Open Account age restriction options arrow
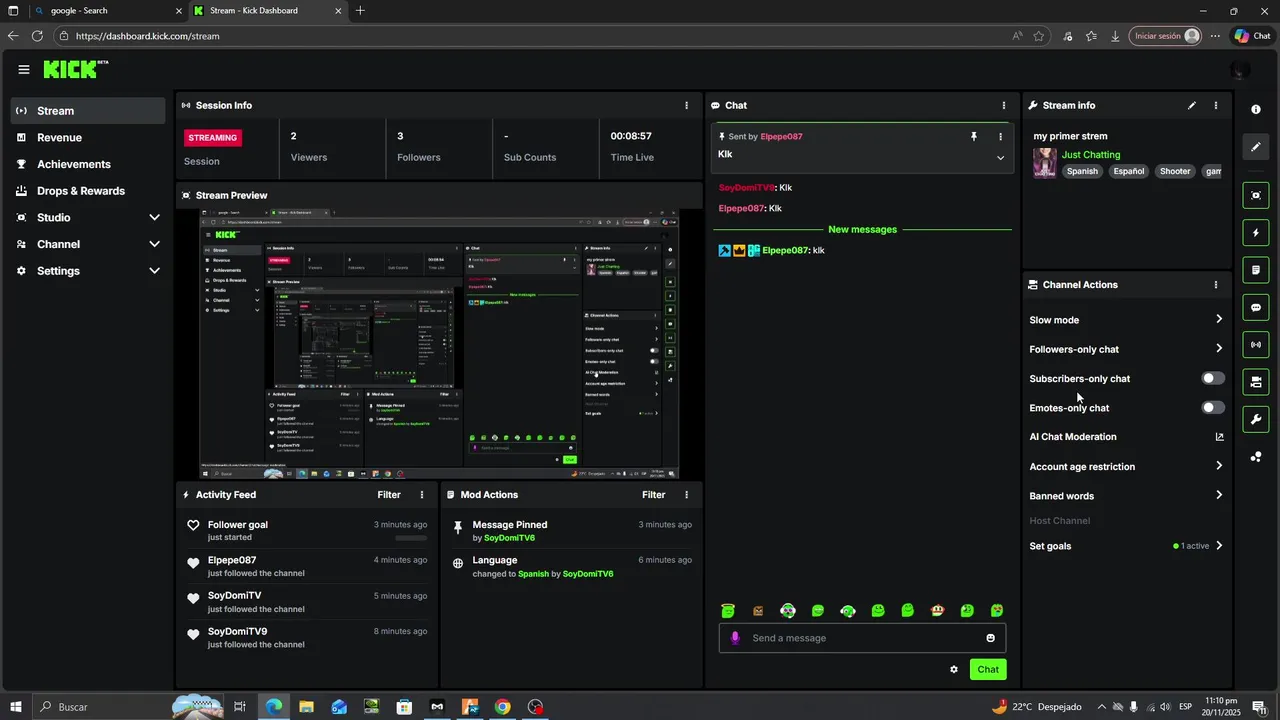 point(1219,466)
